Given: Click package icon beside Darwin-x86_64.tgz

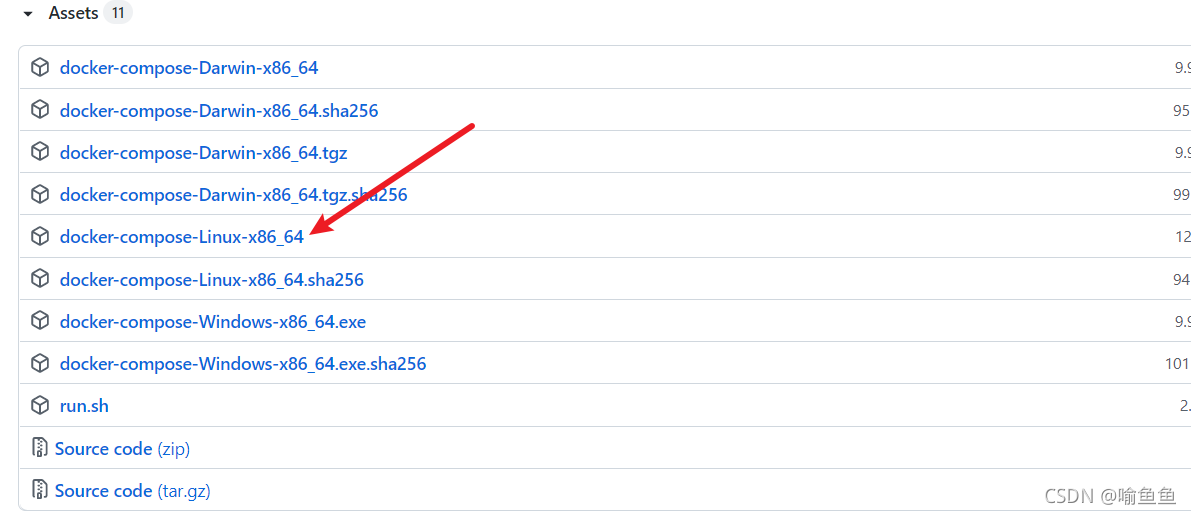Looking at the screenshot, I should (x=39, y=152).
